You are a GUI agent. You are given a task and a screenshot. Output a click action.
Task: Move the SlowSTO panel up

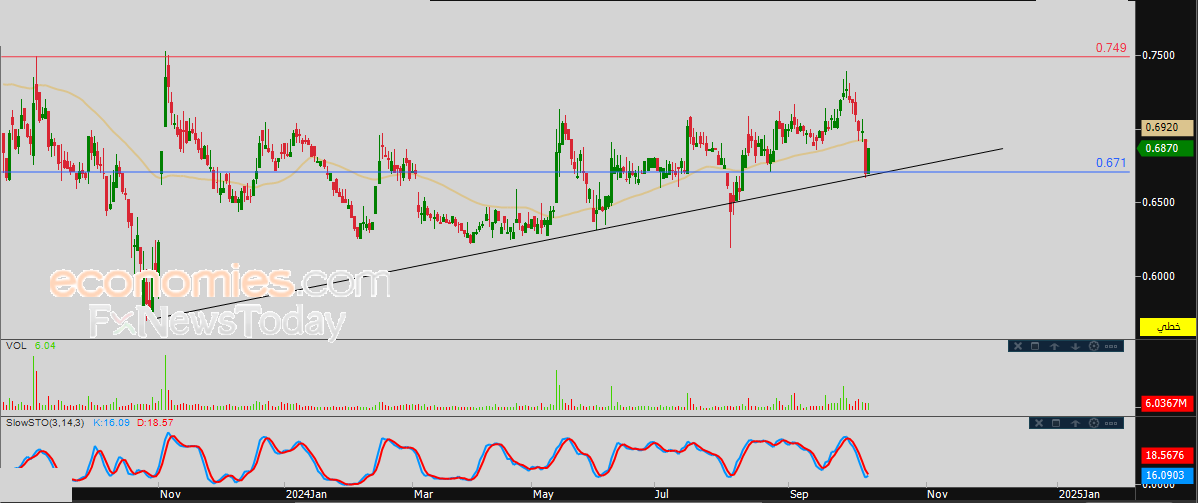(x=1075, y=423)
